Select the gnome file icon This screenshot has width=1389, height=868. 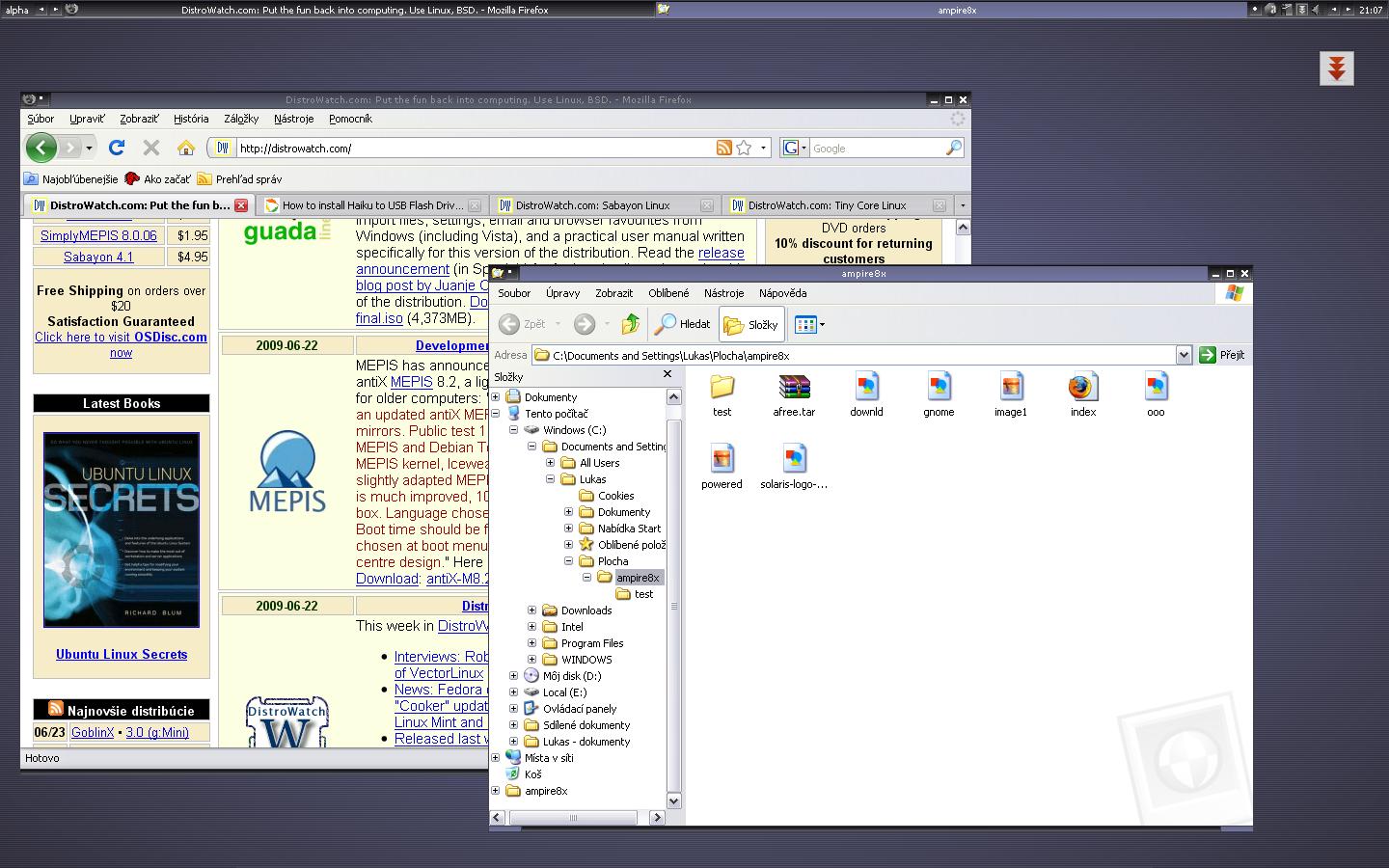939,395
